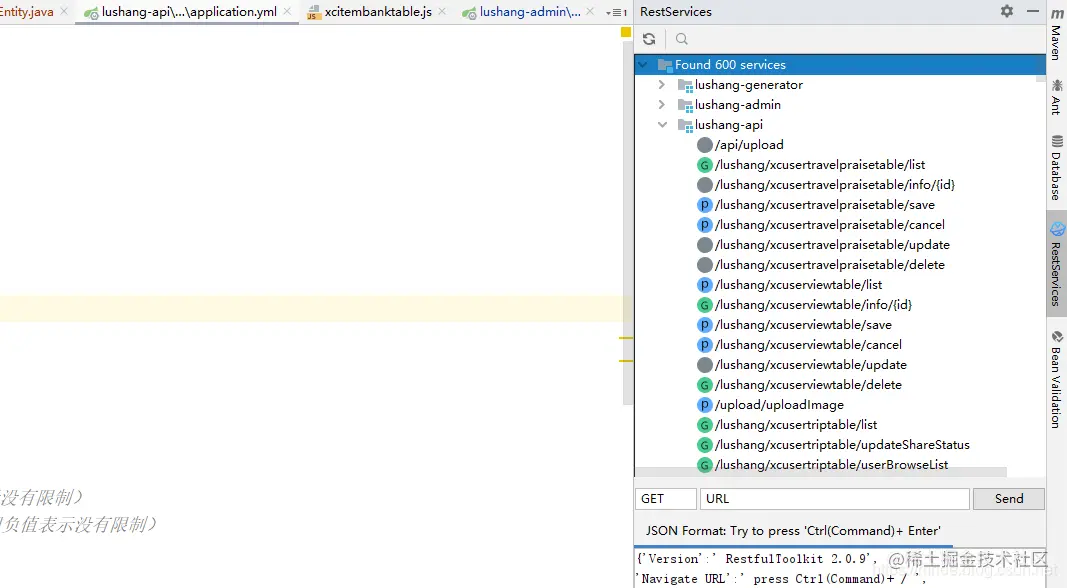Image resolution: width=1067 pixels, height=588 pixels.
Task: Open the Bean Validation tool window
Action: [1057, 379]
